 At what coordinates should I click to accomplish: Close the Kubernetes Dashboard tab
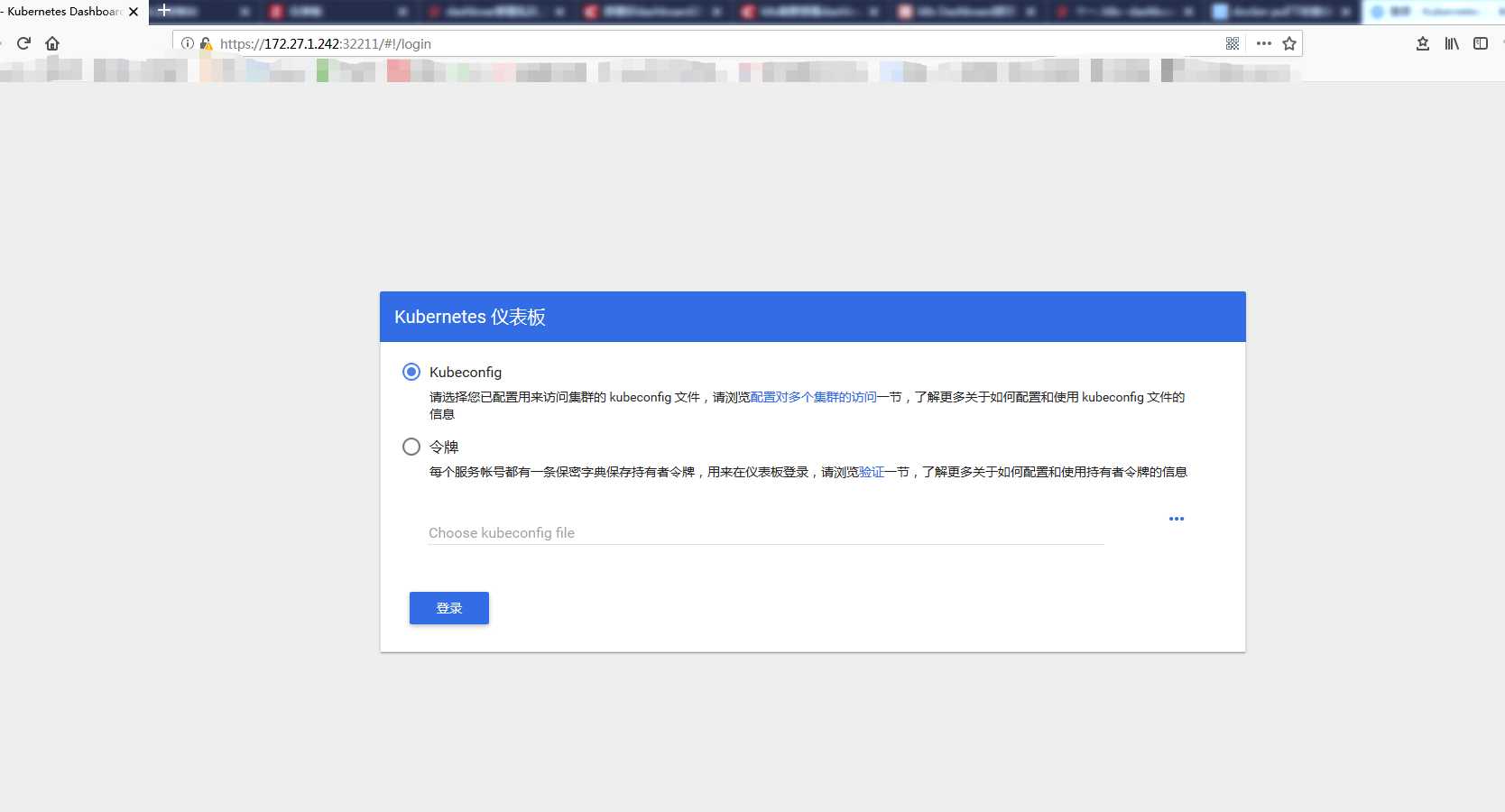point(134,12)
